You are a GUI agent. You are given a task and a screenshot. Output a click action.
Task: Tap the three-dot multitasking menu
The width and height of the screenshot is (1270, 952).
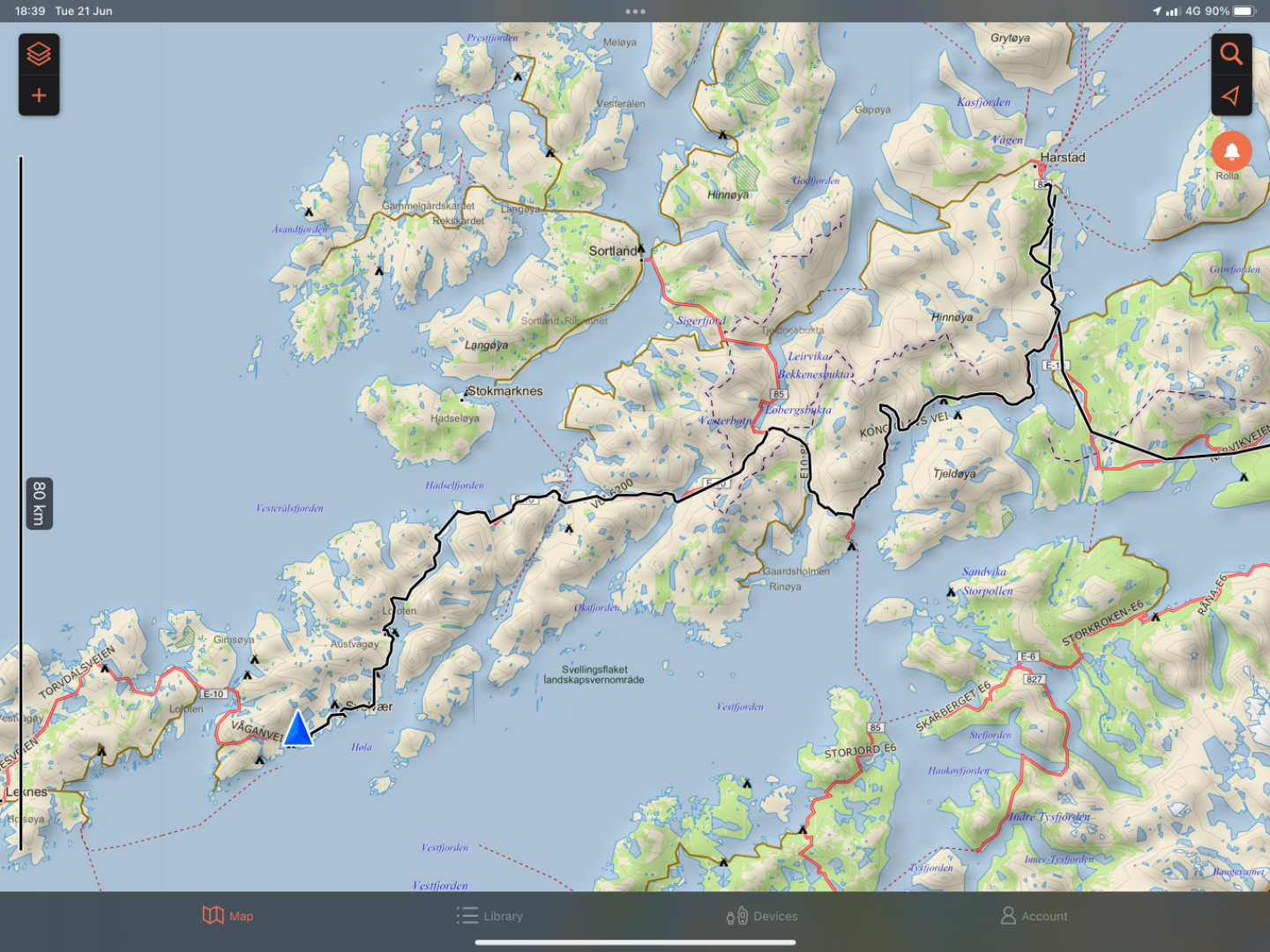(635, 11)
